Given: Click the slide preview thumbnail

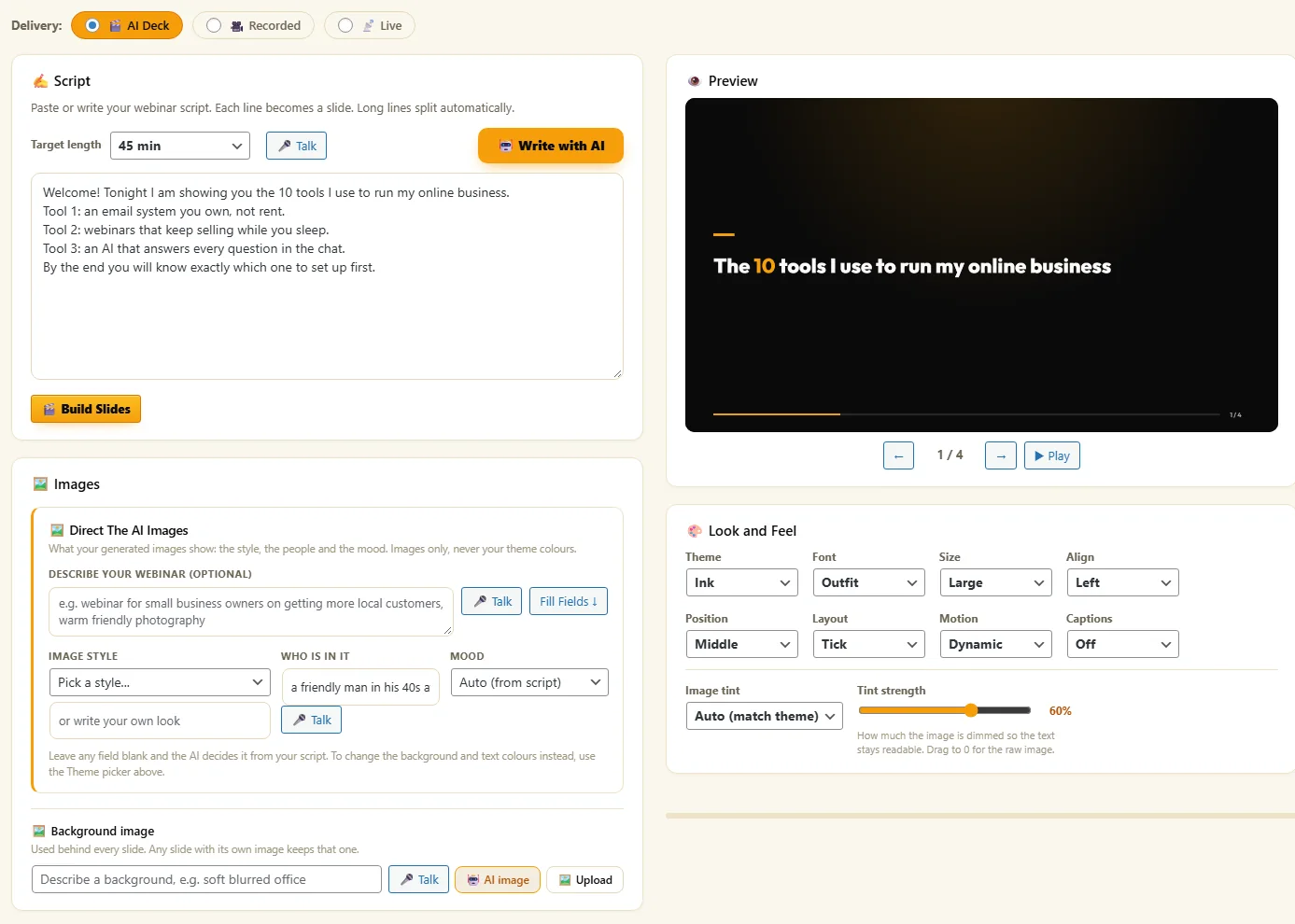Looking at the screenshot, I should coord(981,265).
